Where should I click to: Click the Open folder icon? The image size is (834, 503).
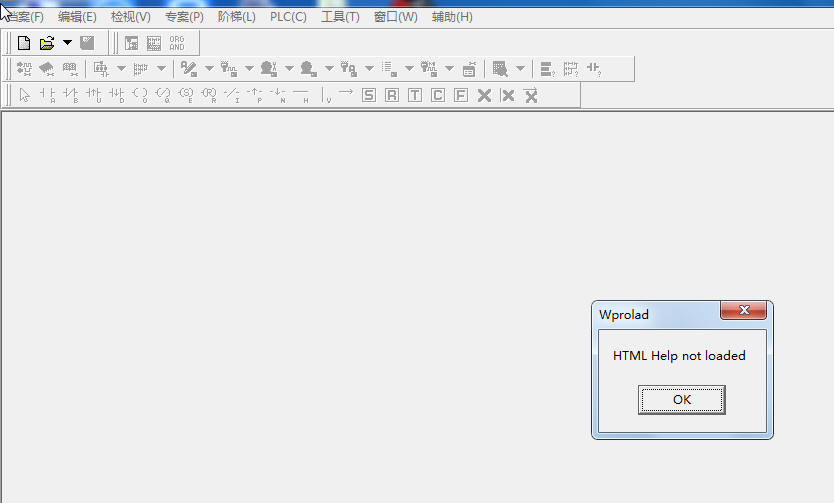point(46,43)
